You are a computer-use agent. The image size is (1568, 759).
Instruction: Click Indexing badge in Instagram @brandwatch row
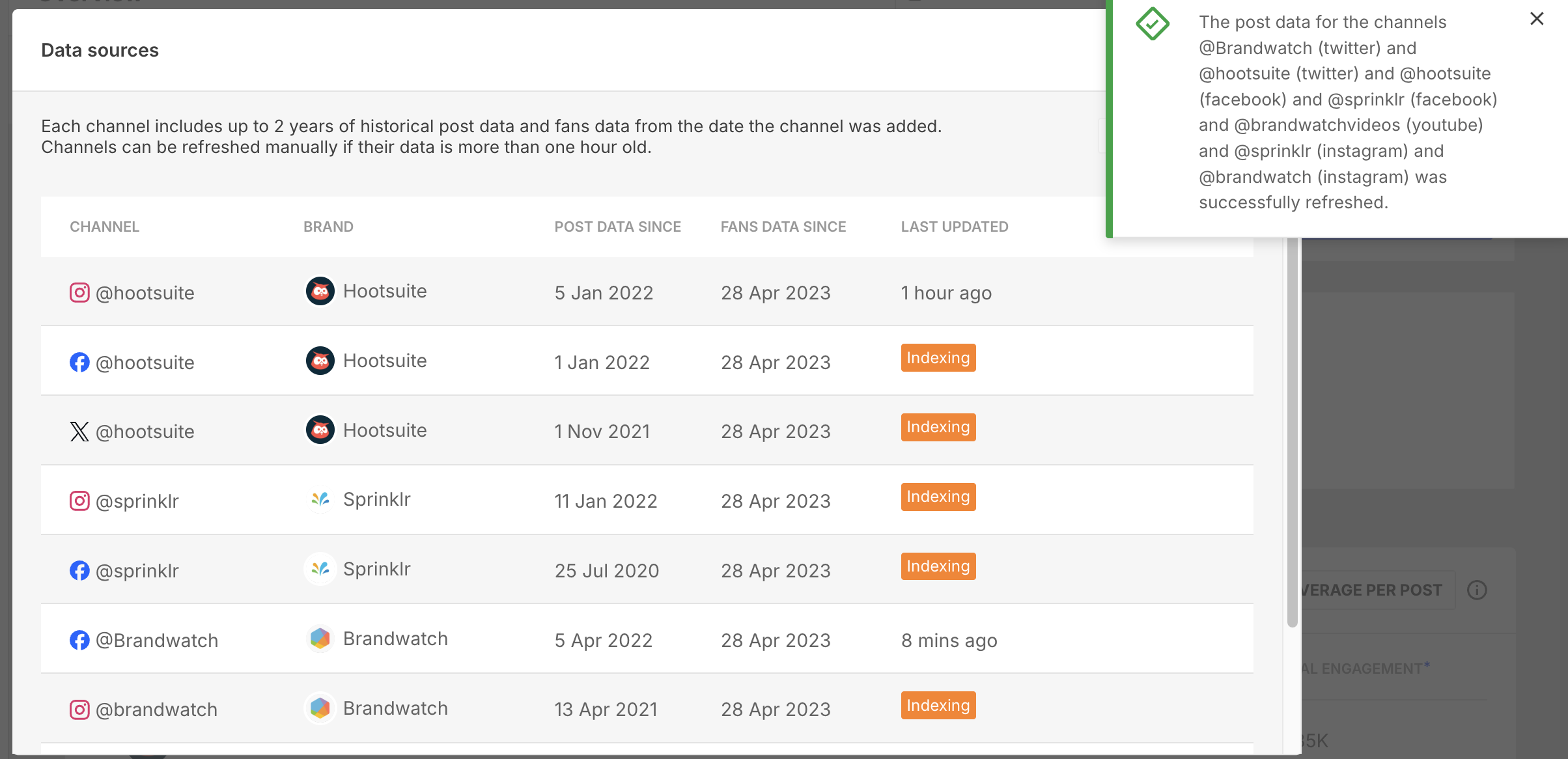pyautogui.click(x=938, y=705)
